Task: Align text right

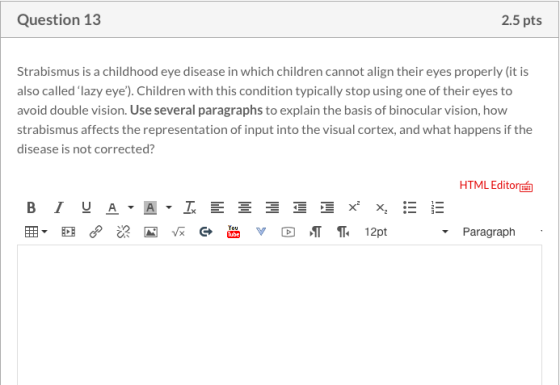Action: click(272, 207)
